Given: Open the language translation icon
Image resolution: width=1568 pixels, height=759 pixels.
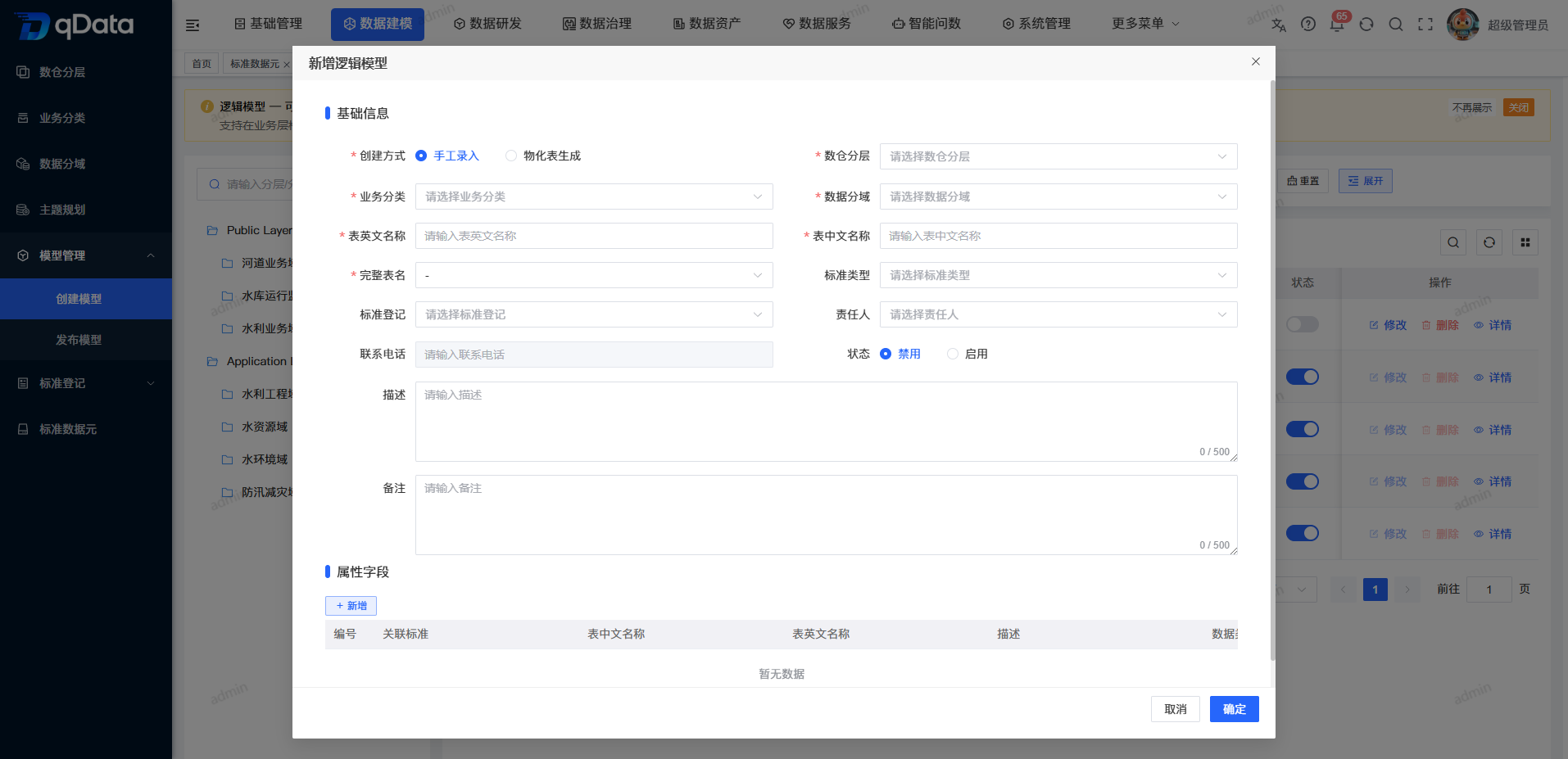Looking at the screenshot, I should (1279, 25).
